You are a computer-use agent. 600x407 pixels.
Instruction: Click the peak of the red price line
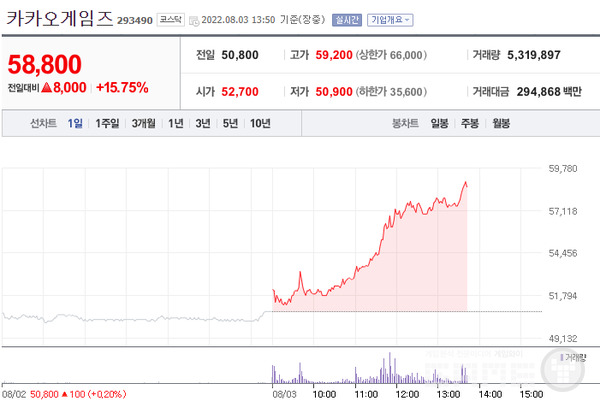point(466,182)
